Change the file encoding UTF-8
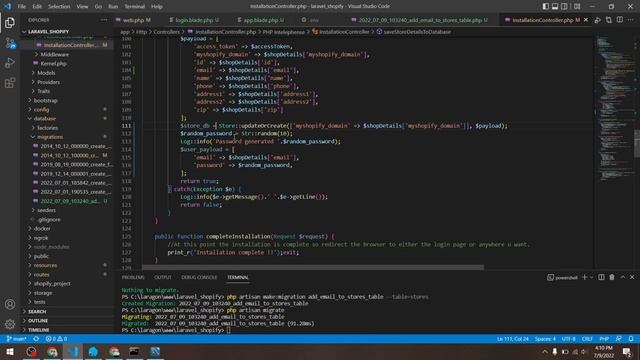 click(x=569, y=339)
